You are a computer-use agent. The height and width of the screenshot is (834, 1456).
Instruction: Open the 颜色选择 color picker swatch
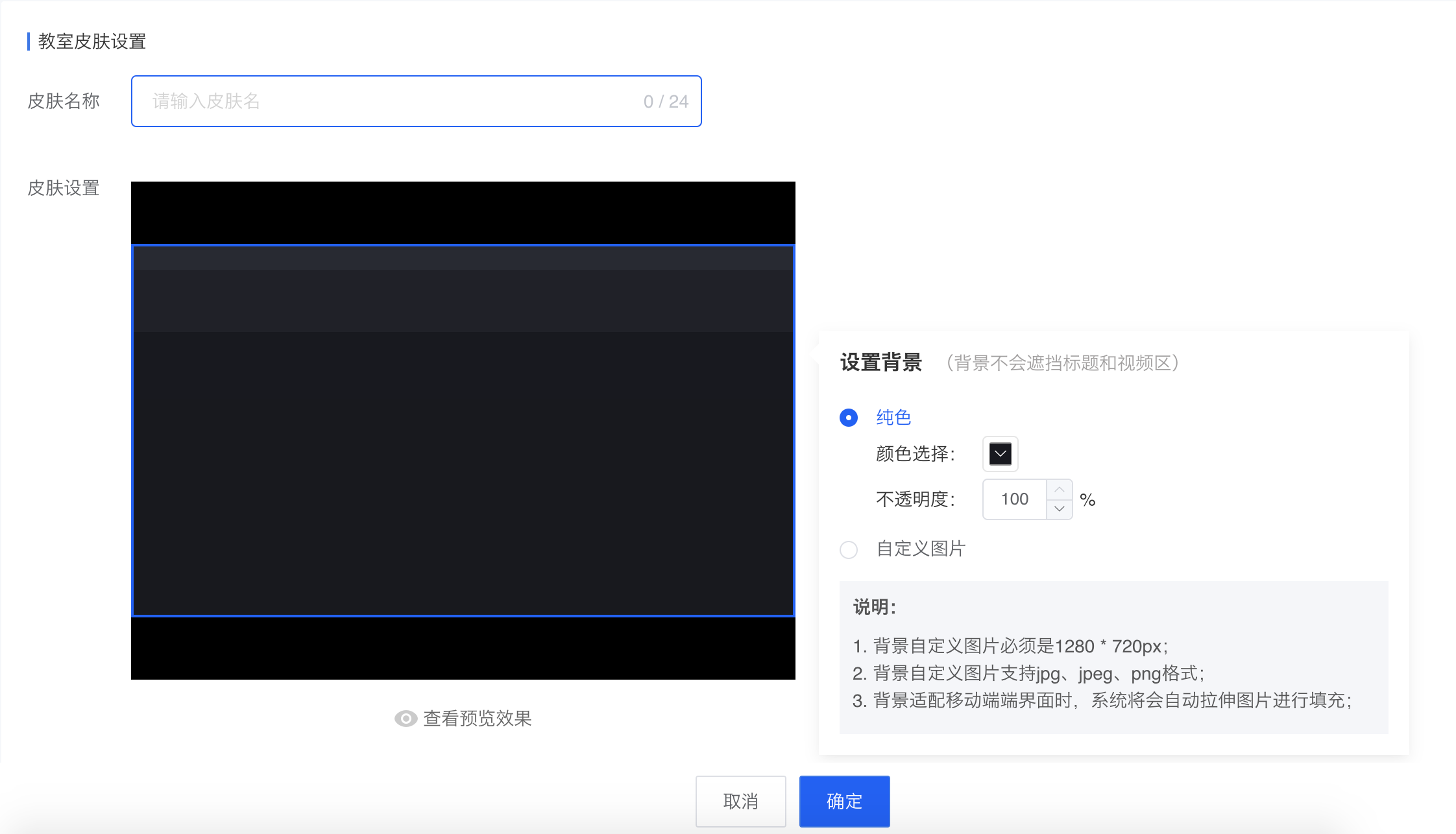point(1000,454)
